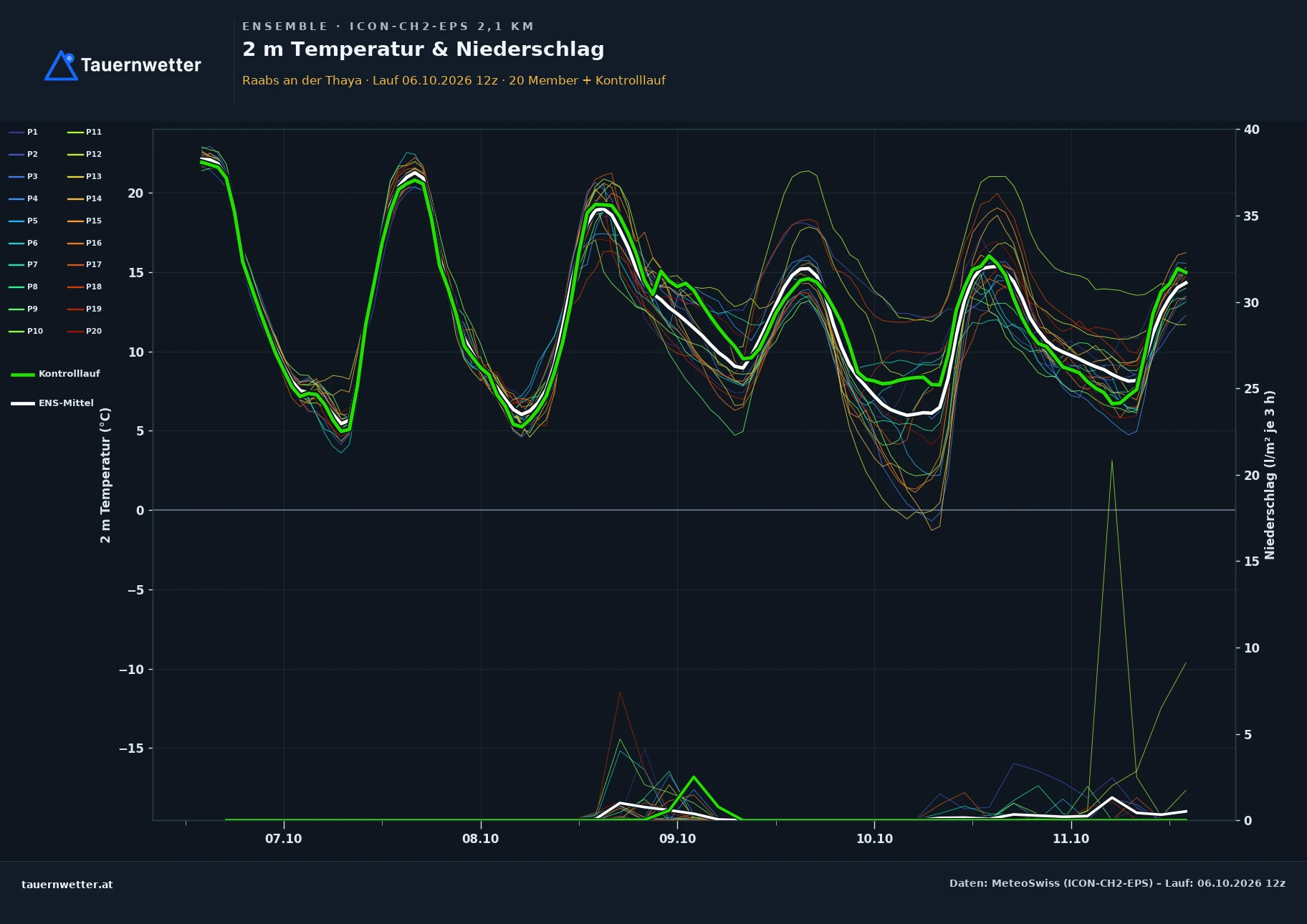Select the P8 legend entry
Image resolution: width=1307 pixels, height=924 pixels.
click(x=24, y=287)
